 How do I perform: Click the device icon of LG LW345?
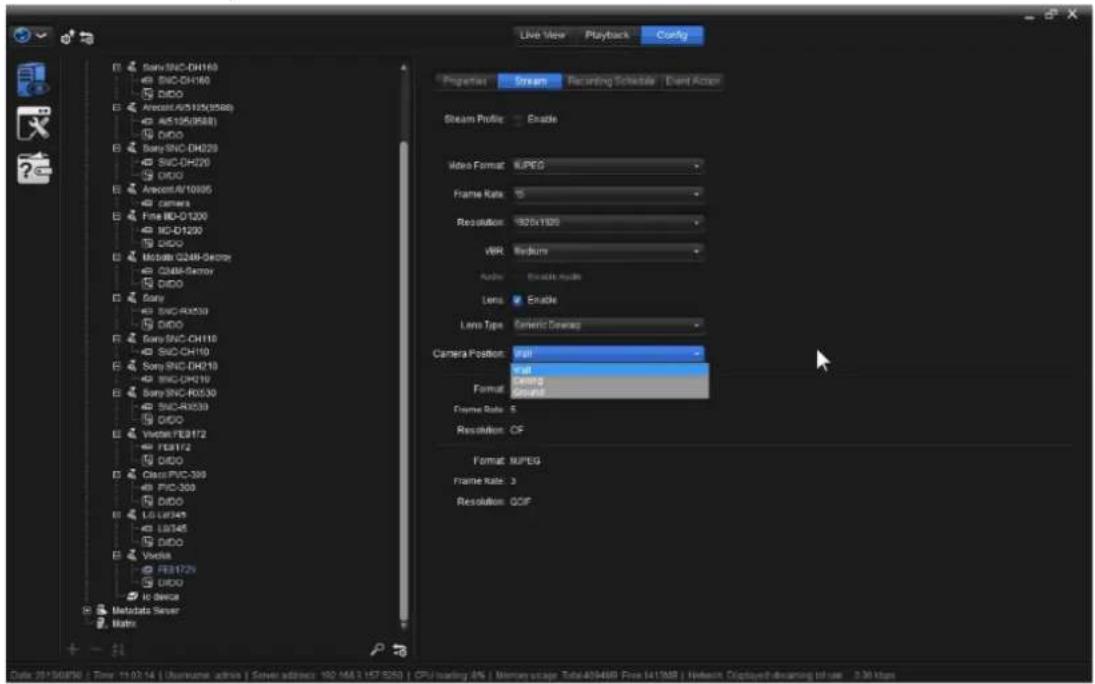click(x=132, y=515)
